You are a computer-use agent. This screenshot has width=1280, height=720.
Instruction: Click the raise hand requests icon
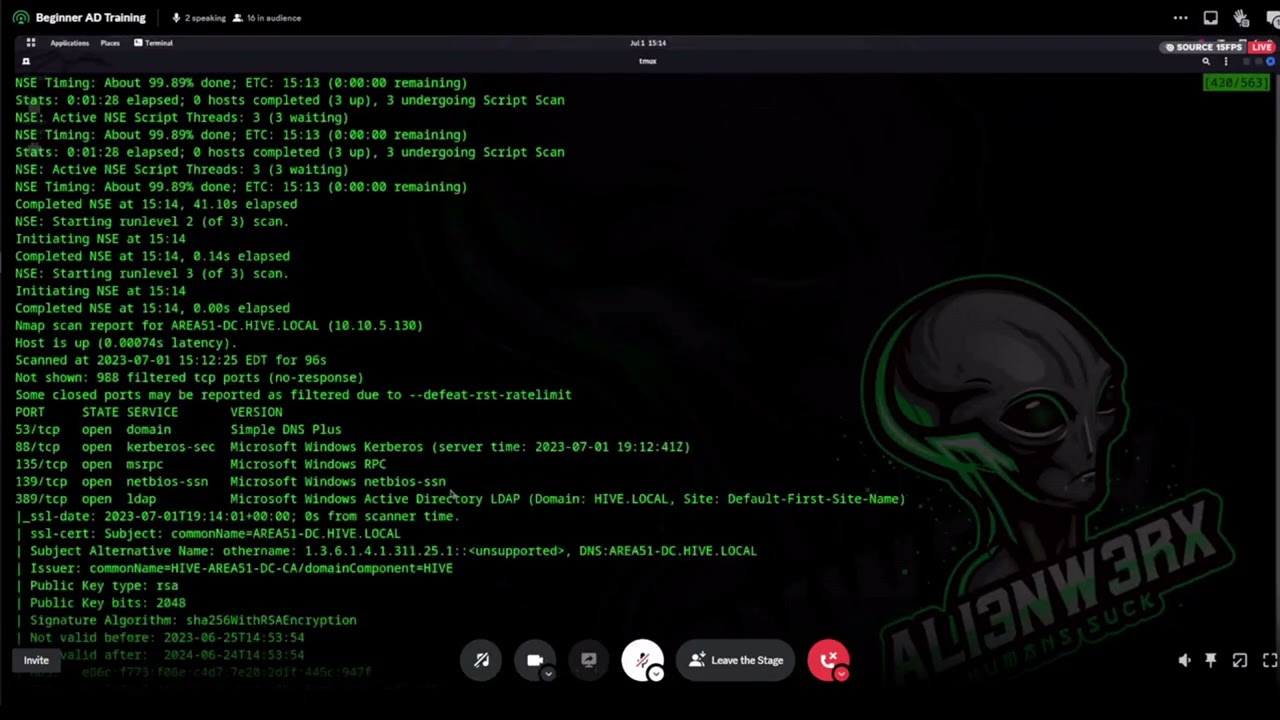(x=1241, y=18)
